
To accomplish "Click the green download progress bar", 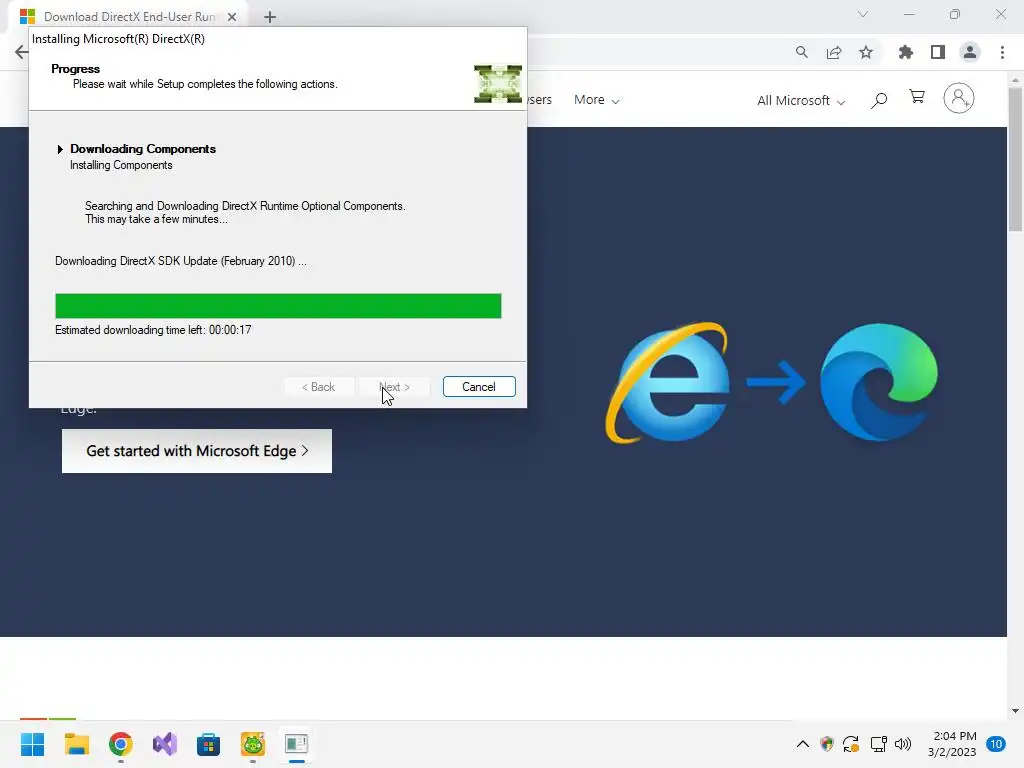I will tap(278, 306).
